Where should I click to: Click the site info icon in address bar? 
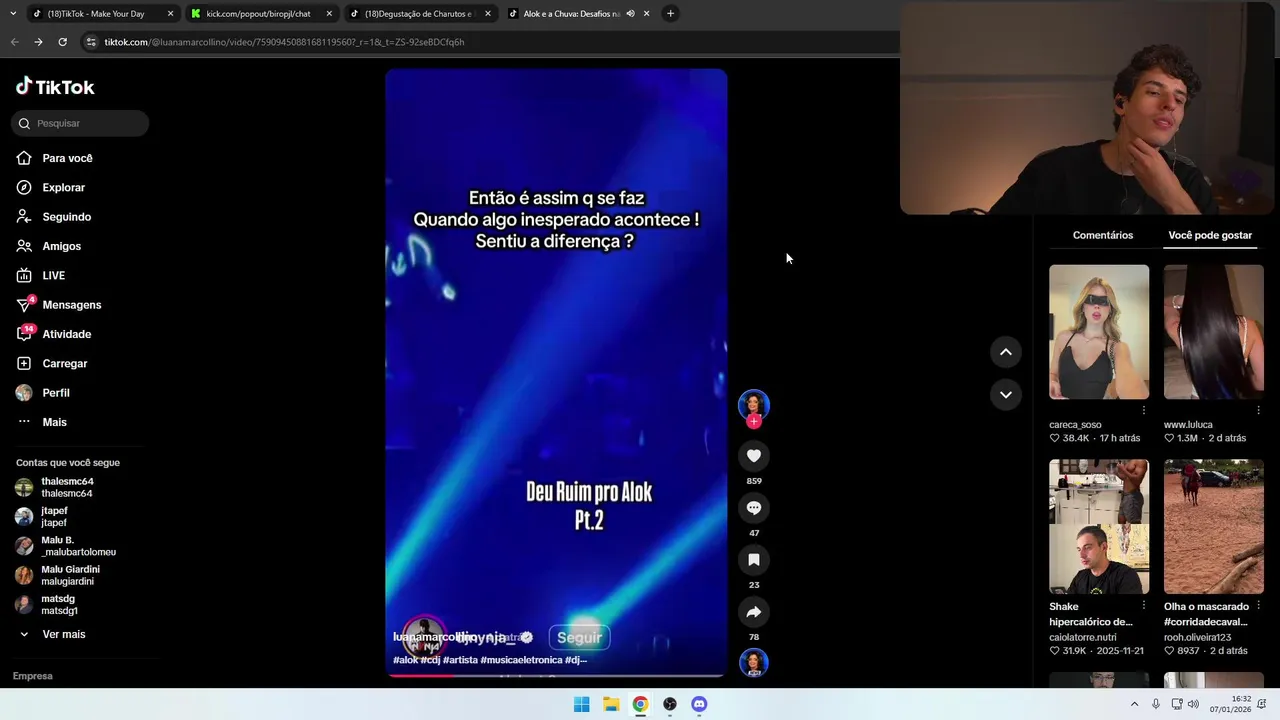coord(91,42)
